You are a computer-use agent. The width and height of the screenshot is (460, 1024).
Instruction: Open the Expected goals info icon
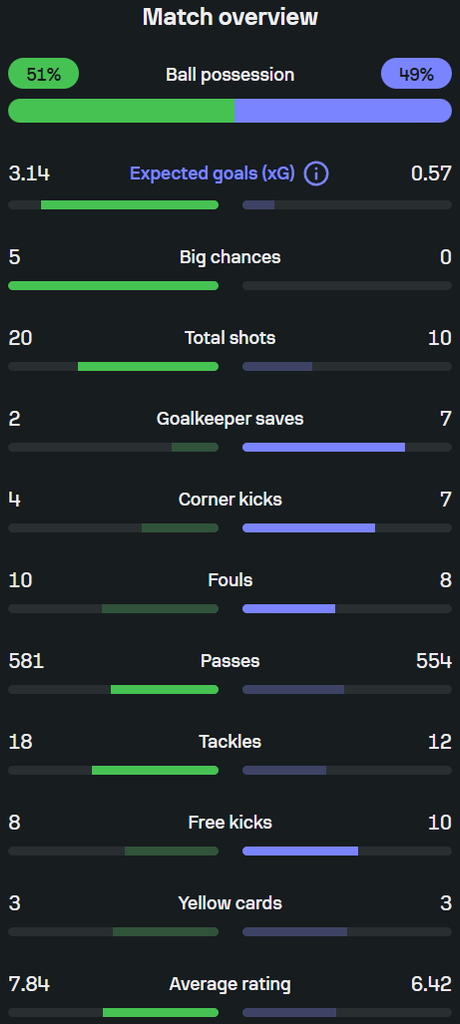click(x=316, y=174)
